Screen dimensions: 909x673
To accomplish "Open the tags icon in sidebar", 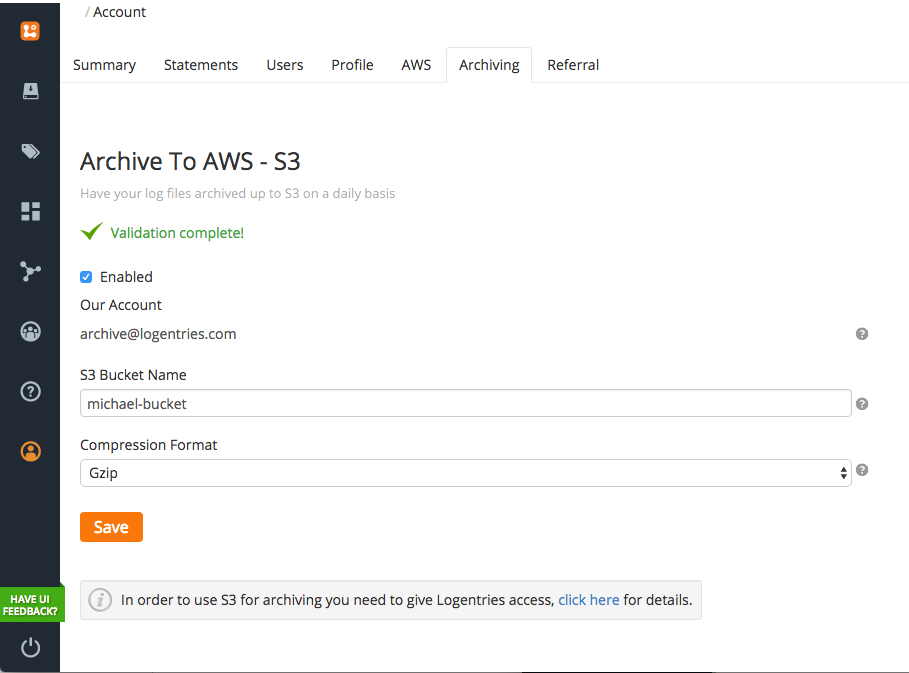I will coord(30,151).
